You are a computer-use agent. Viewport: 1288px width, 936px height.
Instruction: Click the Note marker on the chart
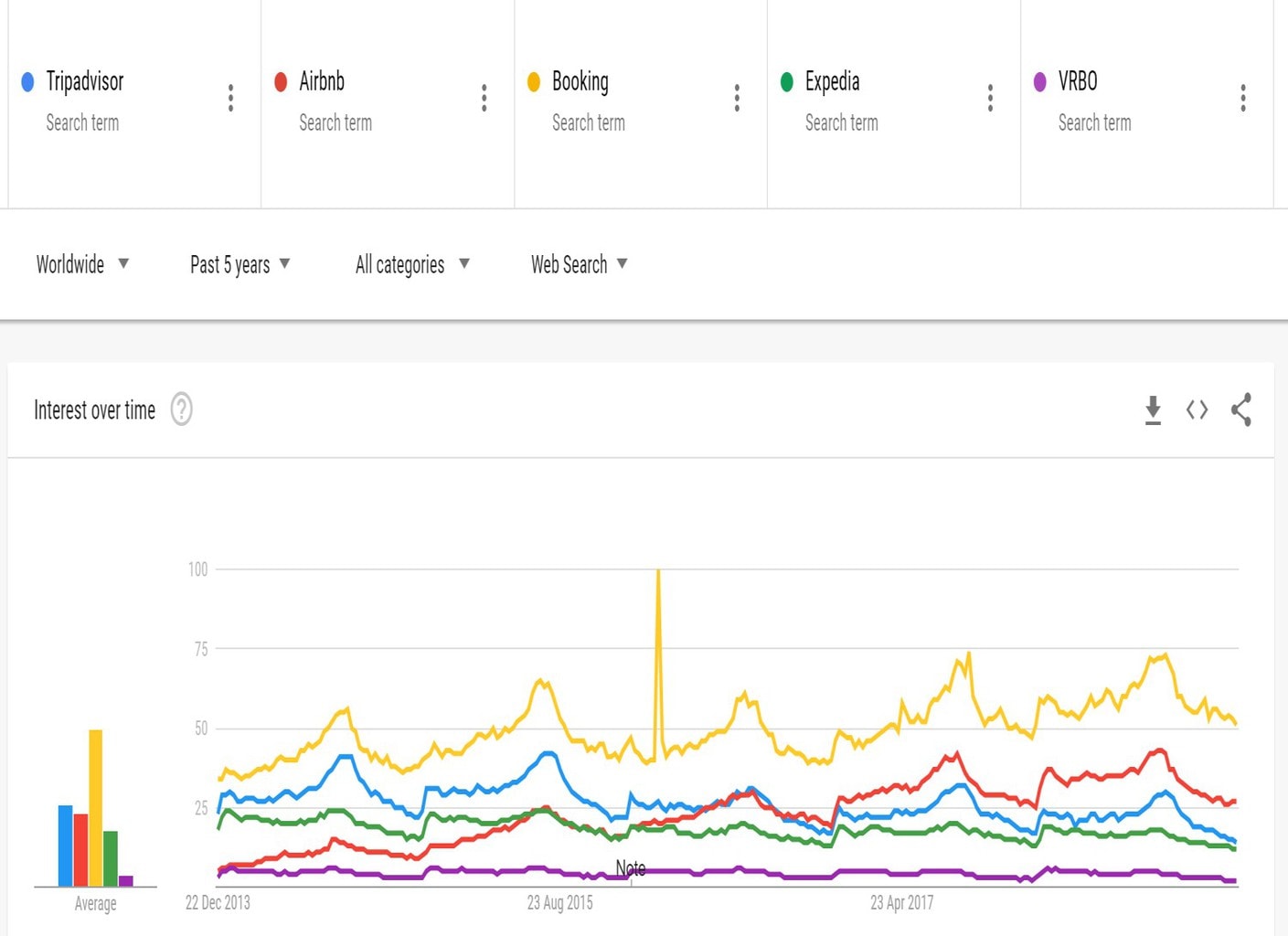tap(631, 868)
